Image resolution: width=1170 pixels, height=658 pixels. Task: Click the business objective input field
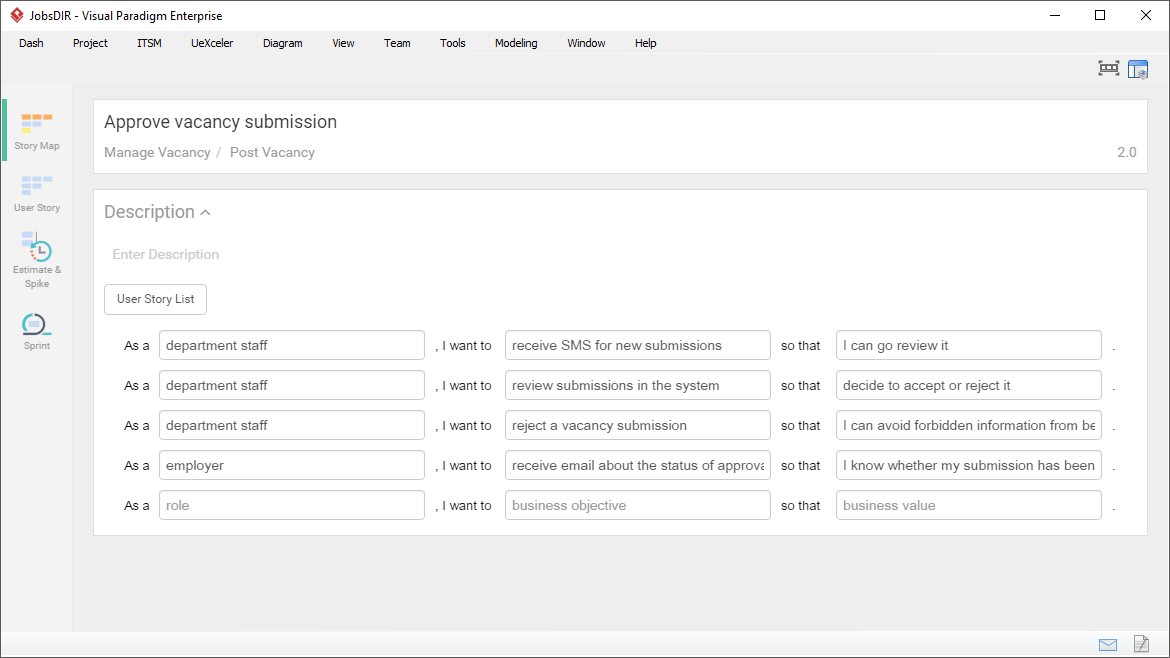637,505
